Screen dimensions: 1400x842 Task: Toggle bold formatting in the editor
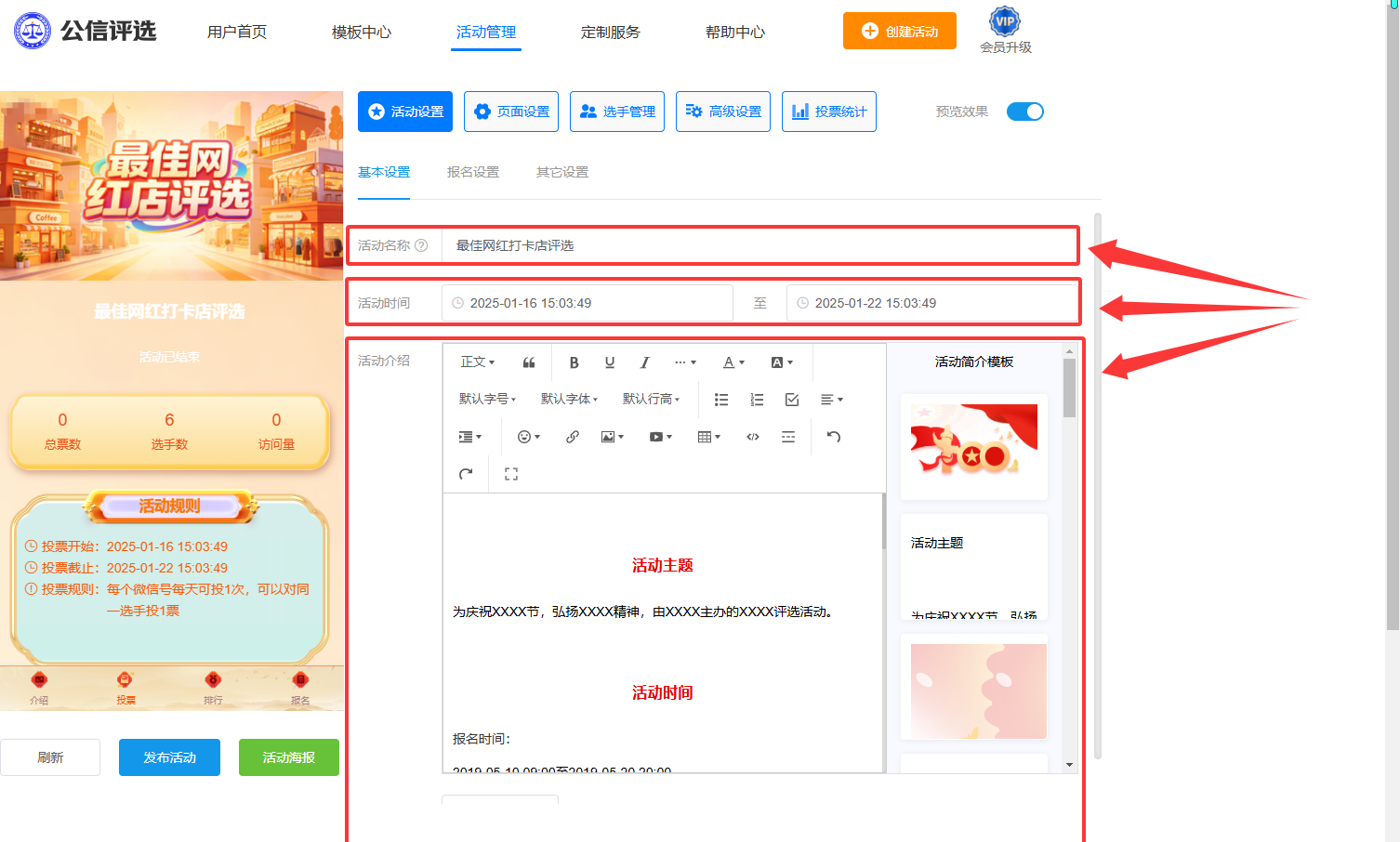click(574, 362)
